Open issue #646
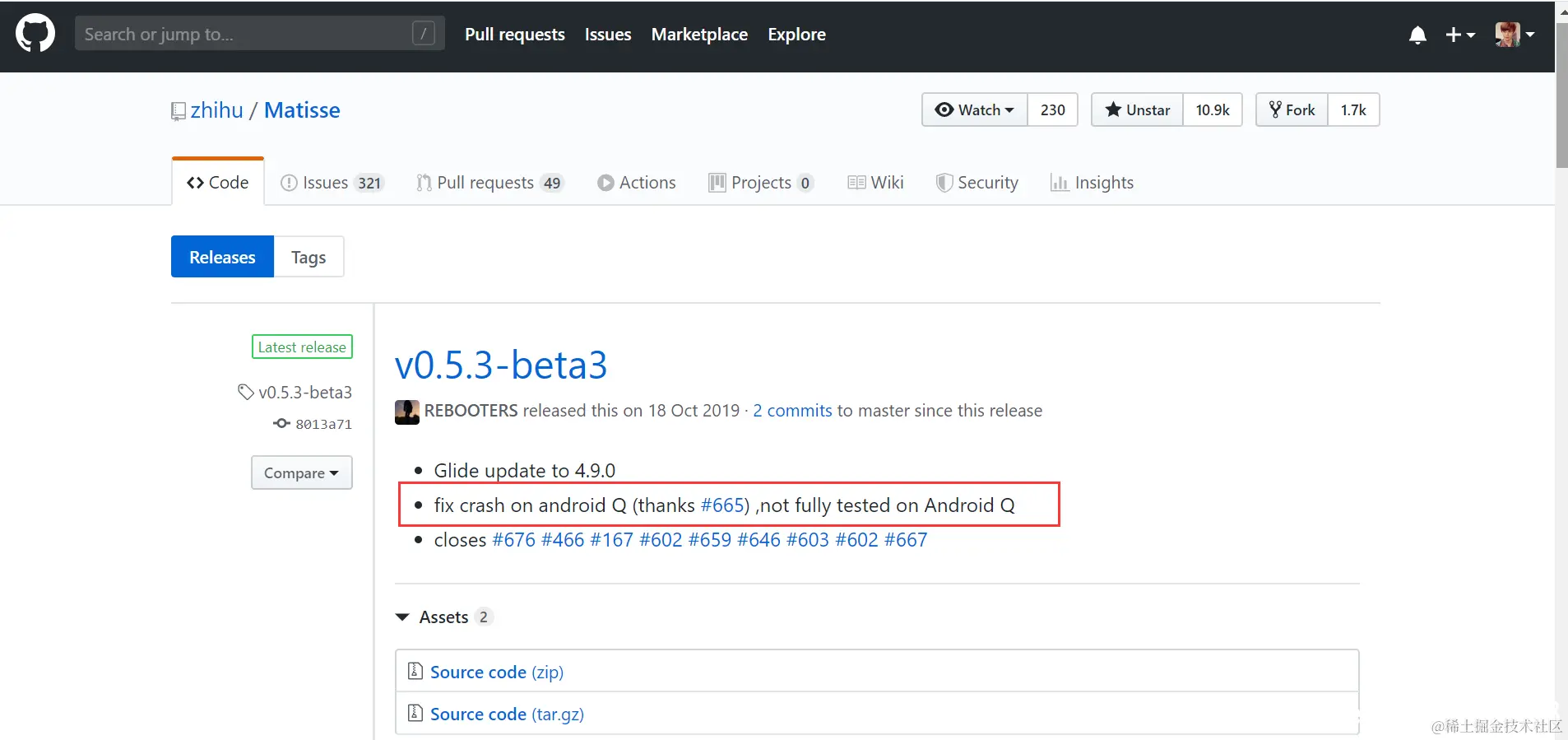This screenshot has width=1568, height=740. [758, 540]
